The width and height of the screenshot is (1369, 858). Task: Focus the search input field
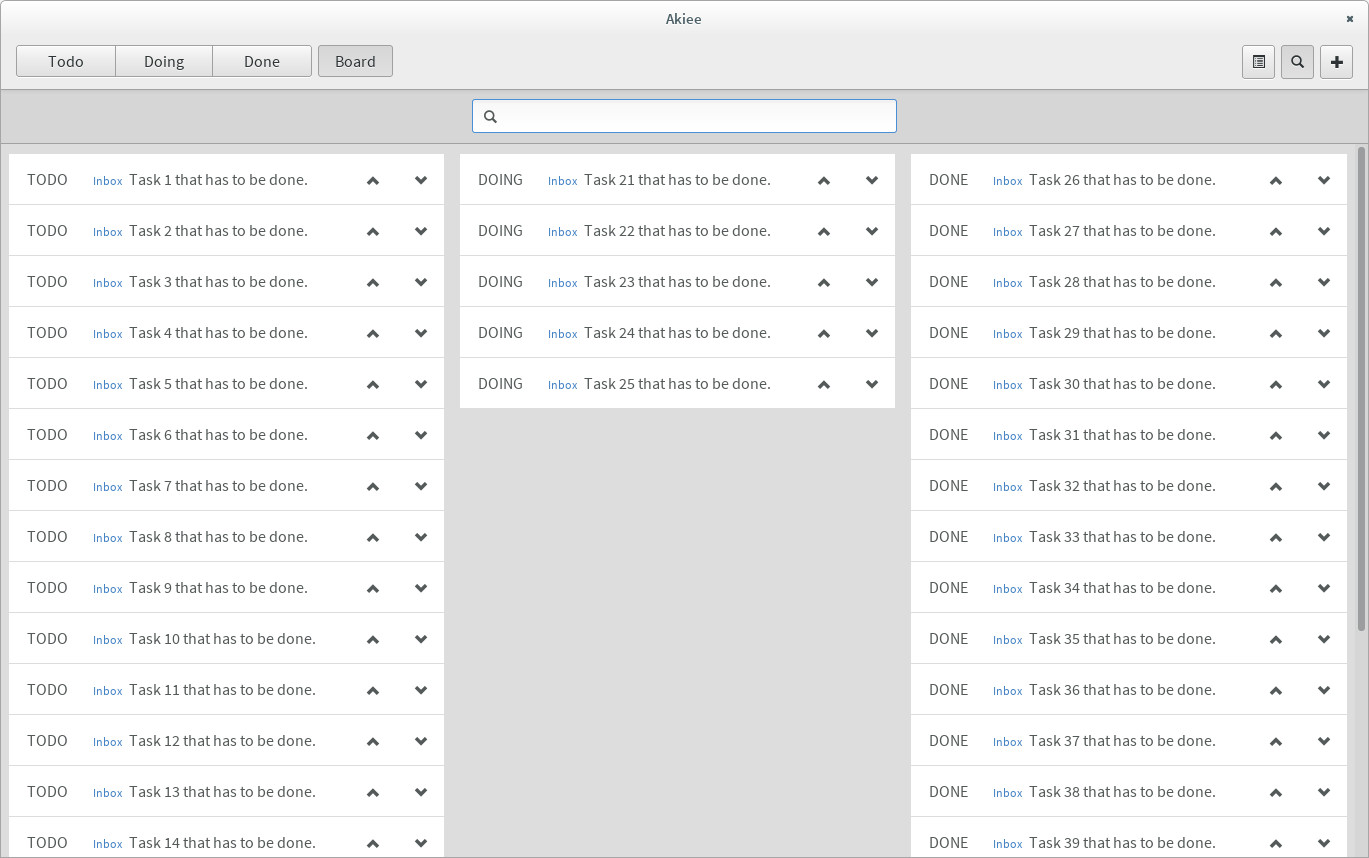click(684, 116)
